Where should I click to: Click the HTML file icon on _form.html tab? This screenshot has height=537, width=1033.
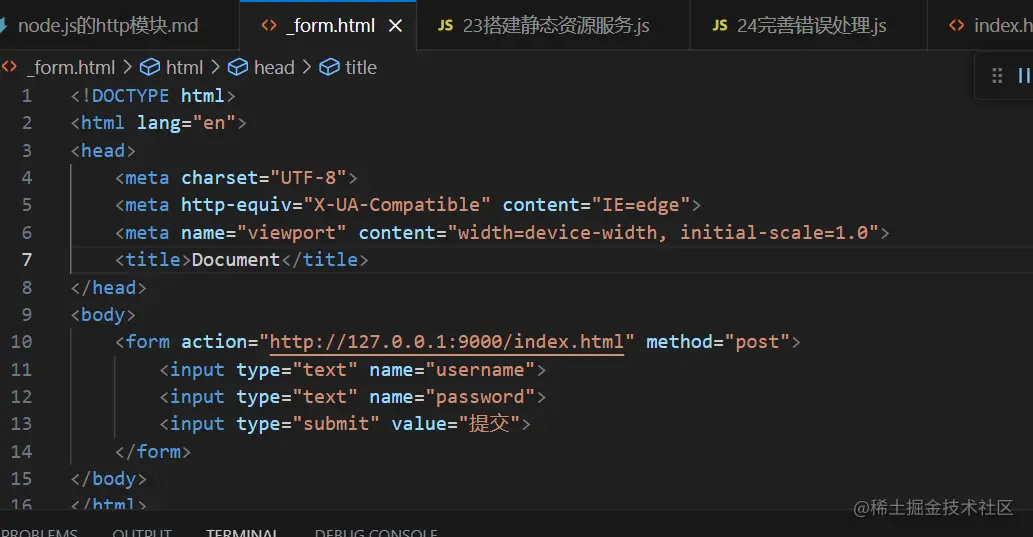pyautogui.click(x=269, y=26)
